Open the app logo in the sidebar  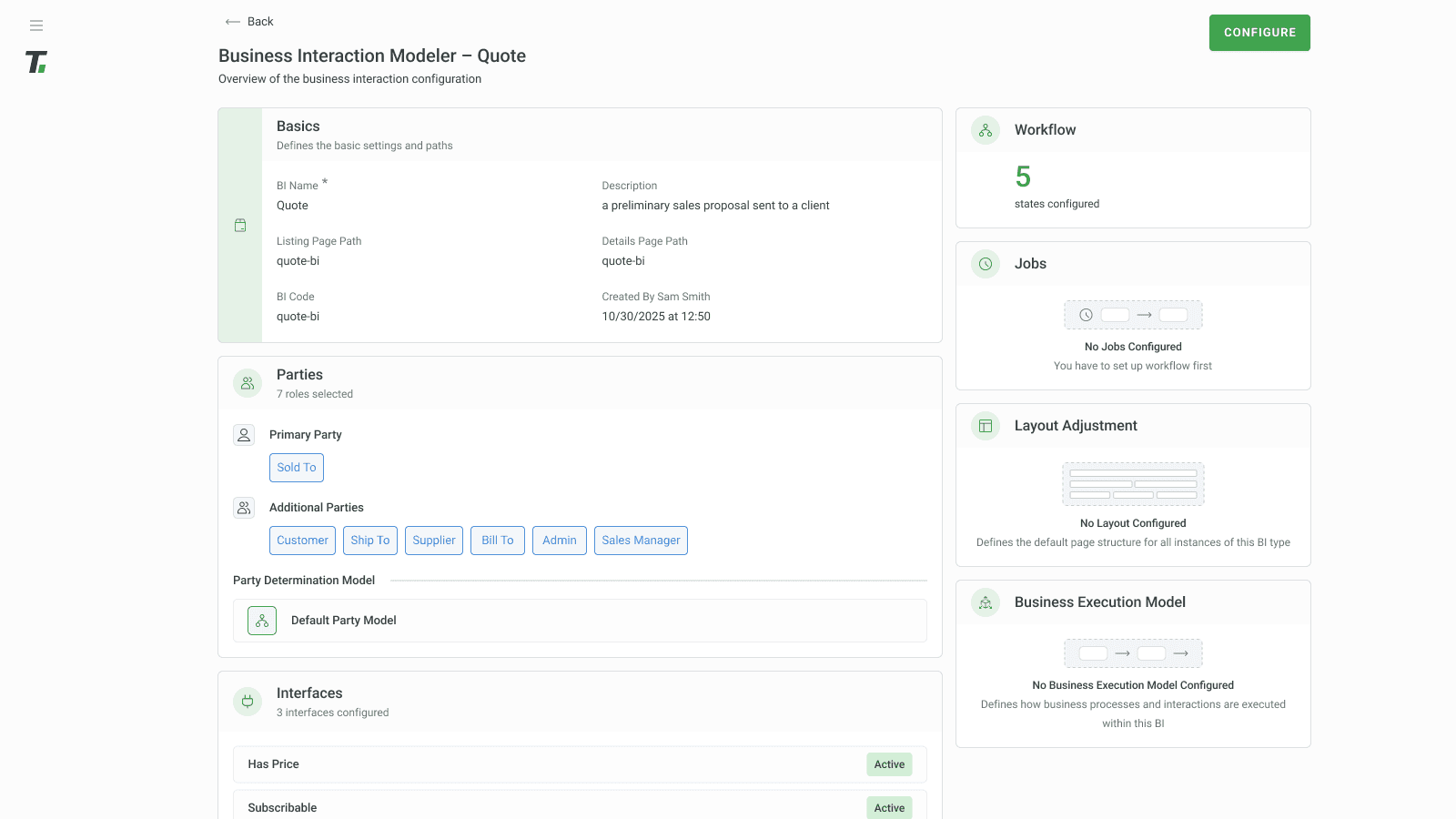click(35, 62)
